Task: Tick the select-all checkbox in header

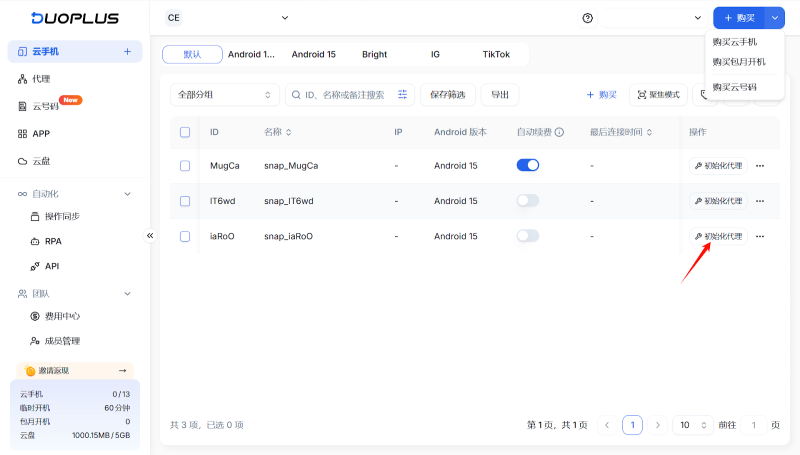Action: tap(185, 132)
